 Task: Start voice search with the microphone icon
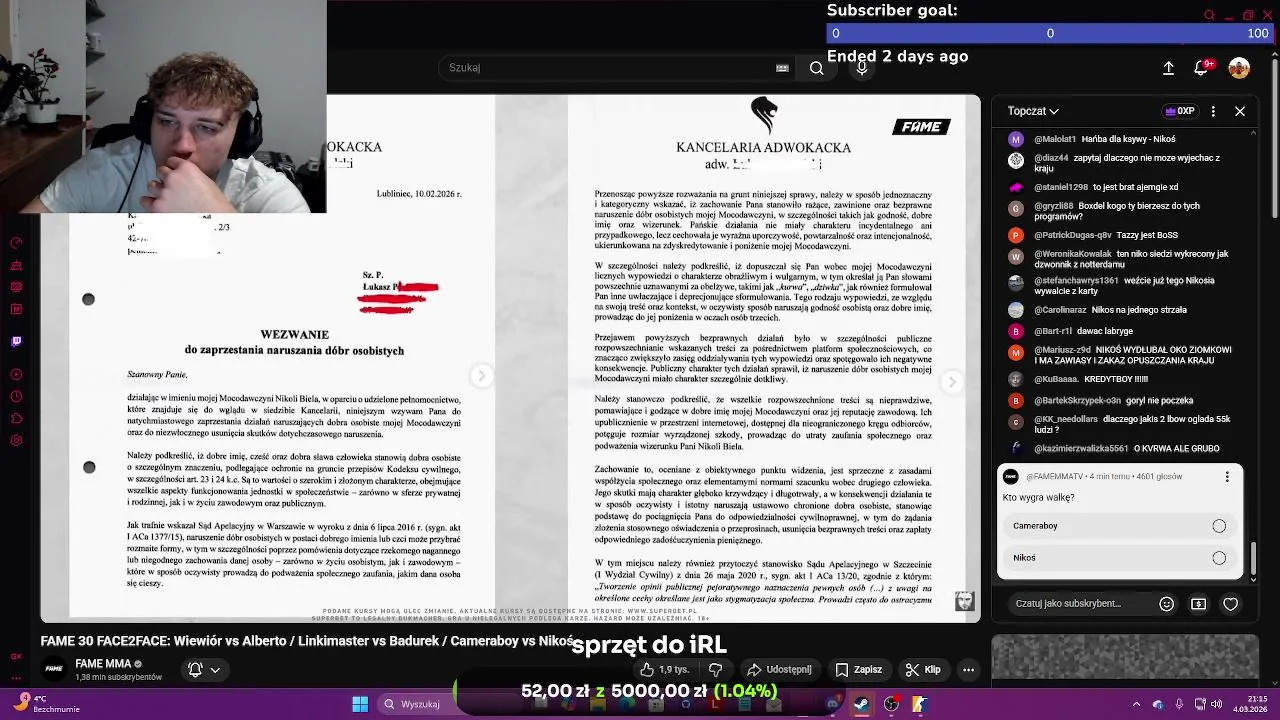coord(861,68)
